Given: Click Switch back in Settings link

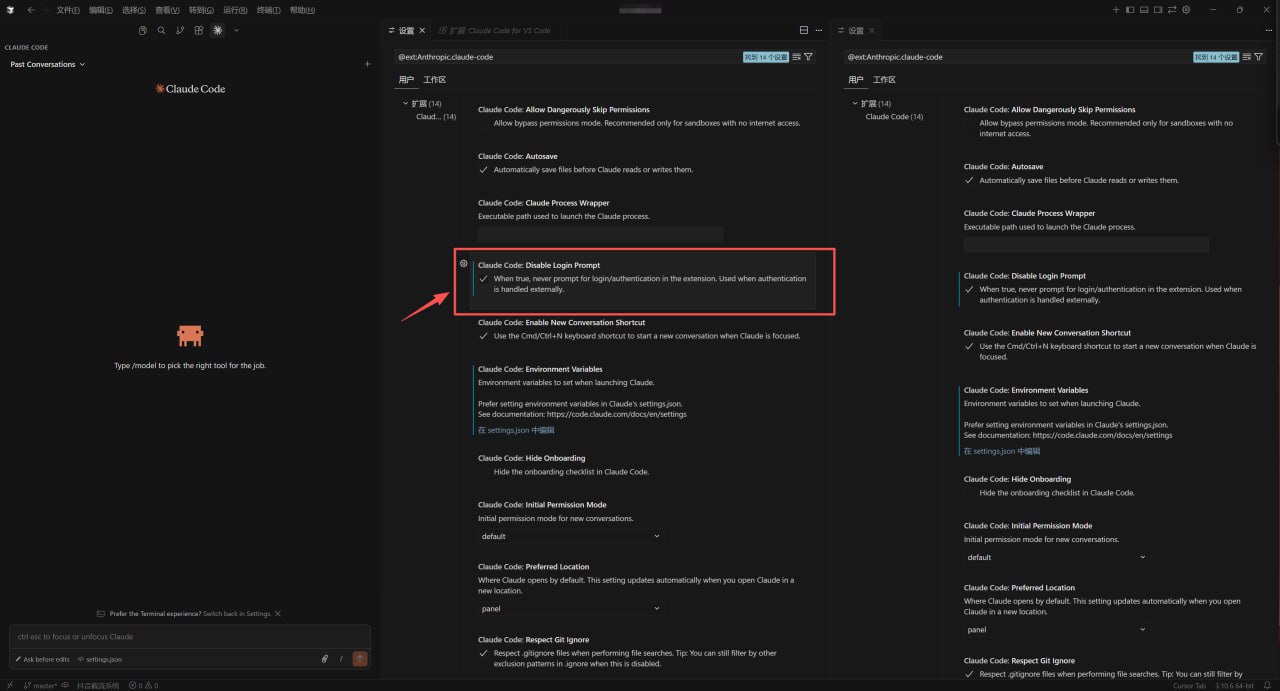Looking at the screenshot, I should point(237,613).
